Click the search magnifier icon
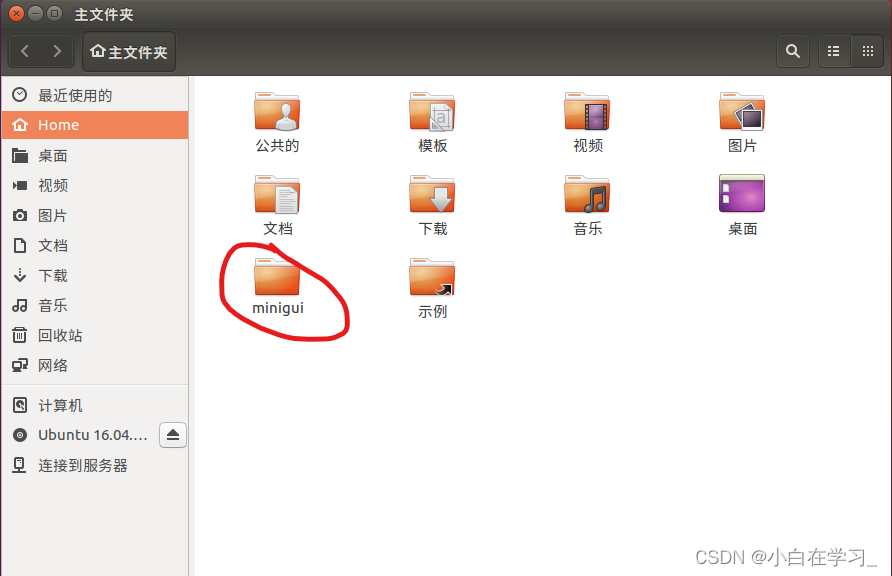 point(793,50)
